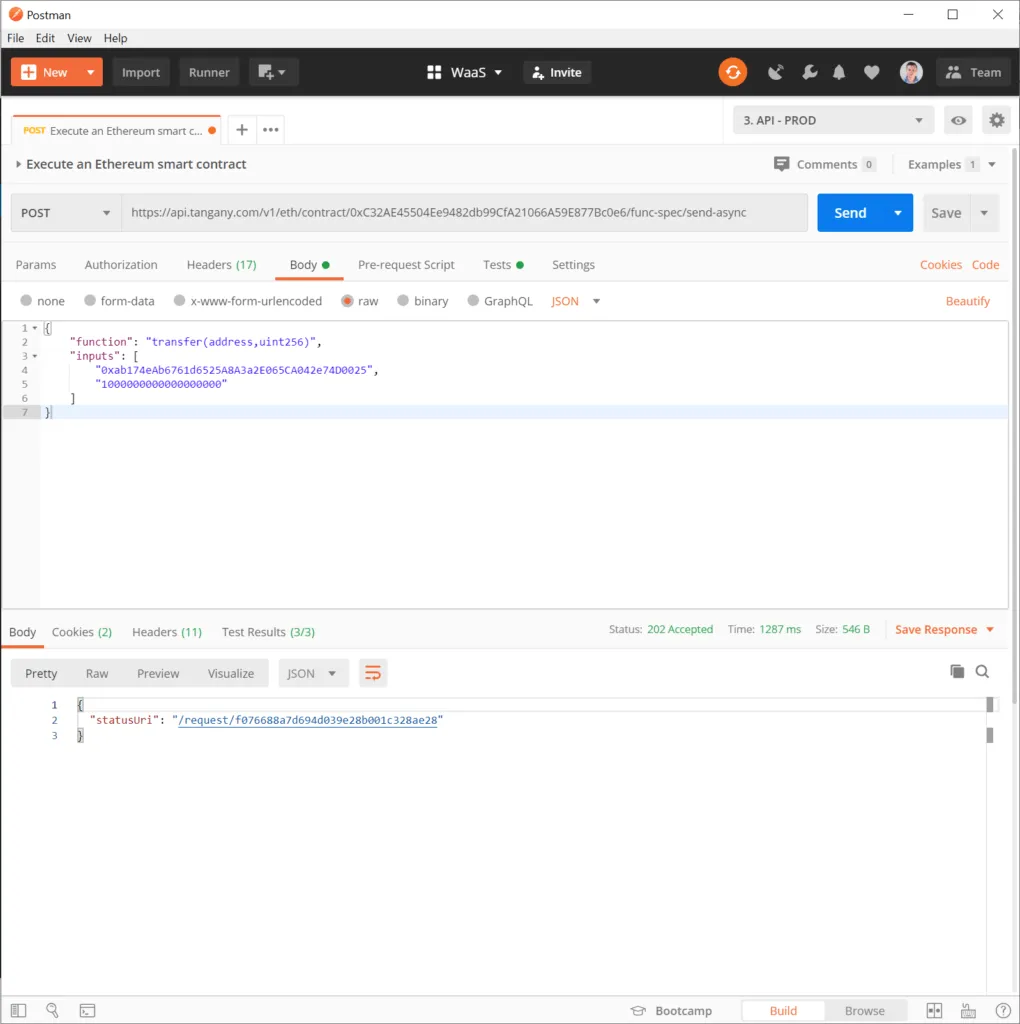Open the POST method dropdown

(66, 213)
